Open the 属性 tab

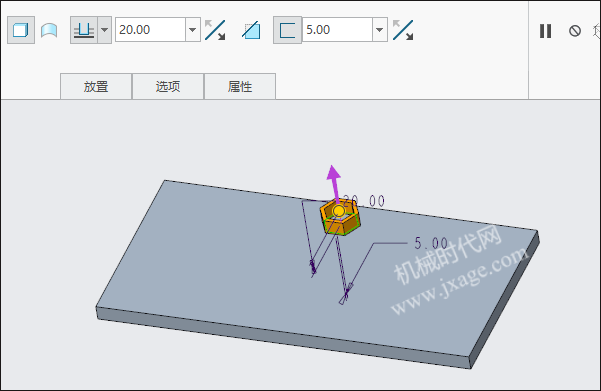240,87
